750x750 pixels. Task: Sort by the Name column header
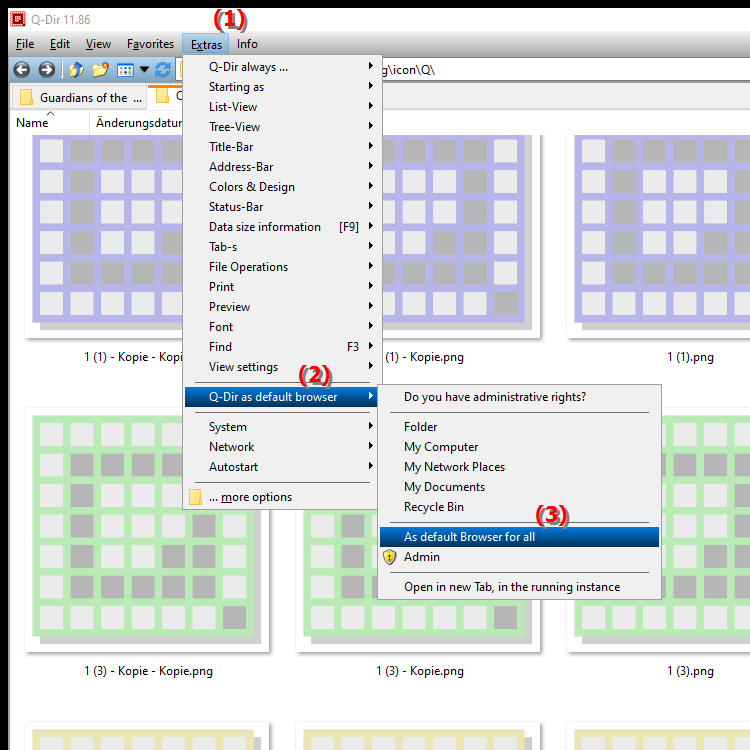33,122
